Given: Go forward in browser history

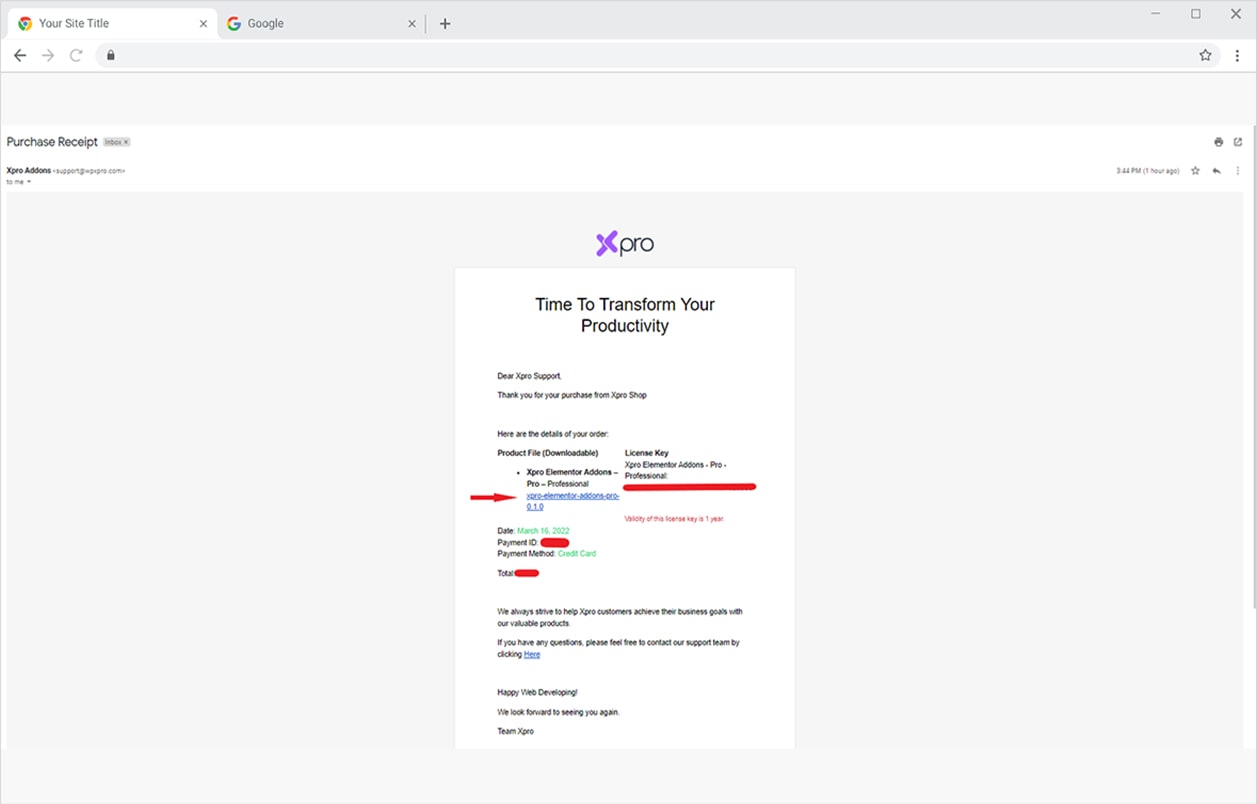Looking at the screenshot, I should point(48,55).
